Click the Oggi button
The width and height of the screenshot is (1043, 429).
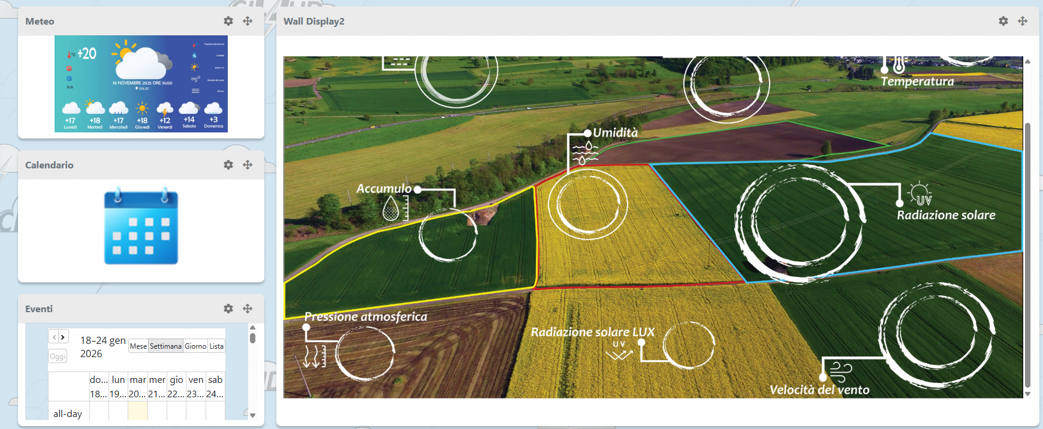coord(58,357)
